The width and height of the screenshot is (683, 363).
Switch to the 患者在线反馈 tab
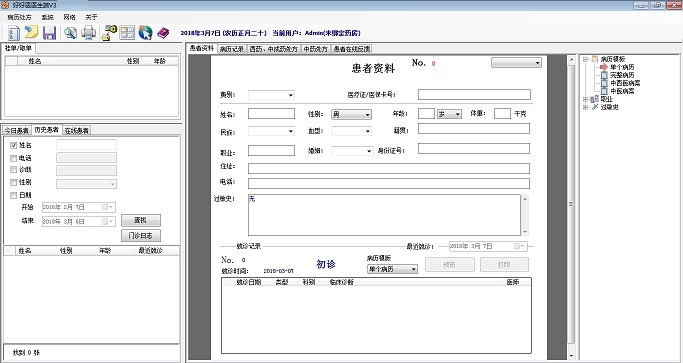click(352, 49)
